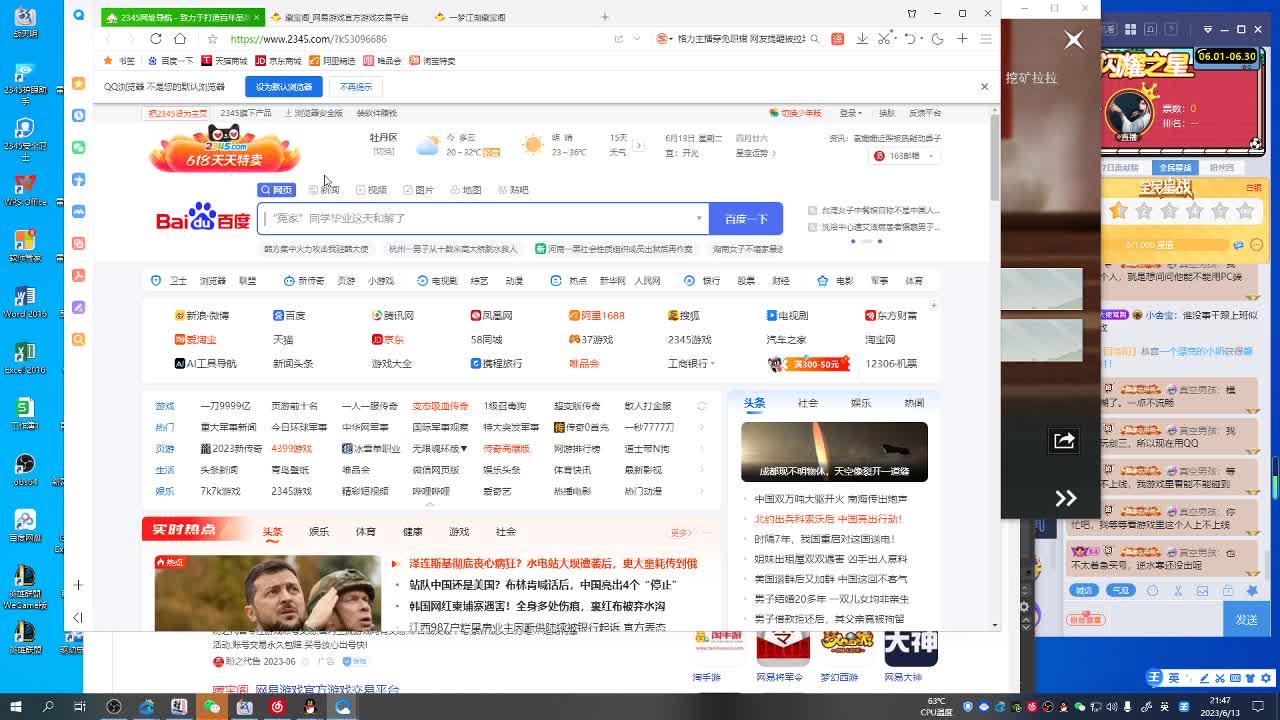Dismiss the default browser notification bar
Screen dimensions: 1280x720
click(984, 87)
